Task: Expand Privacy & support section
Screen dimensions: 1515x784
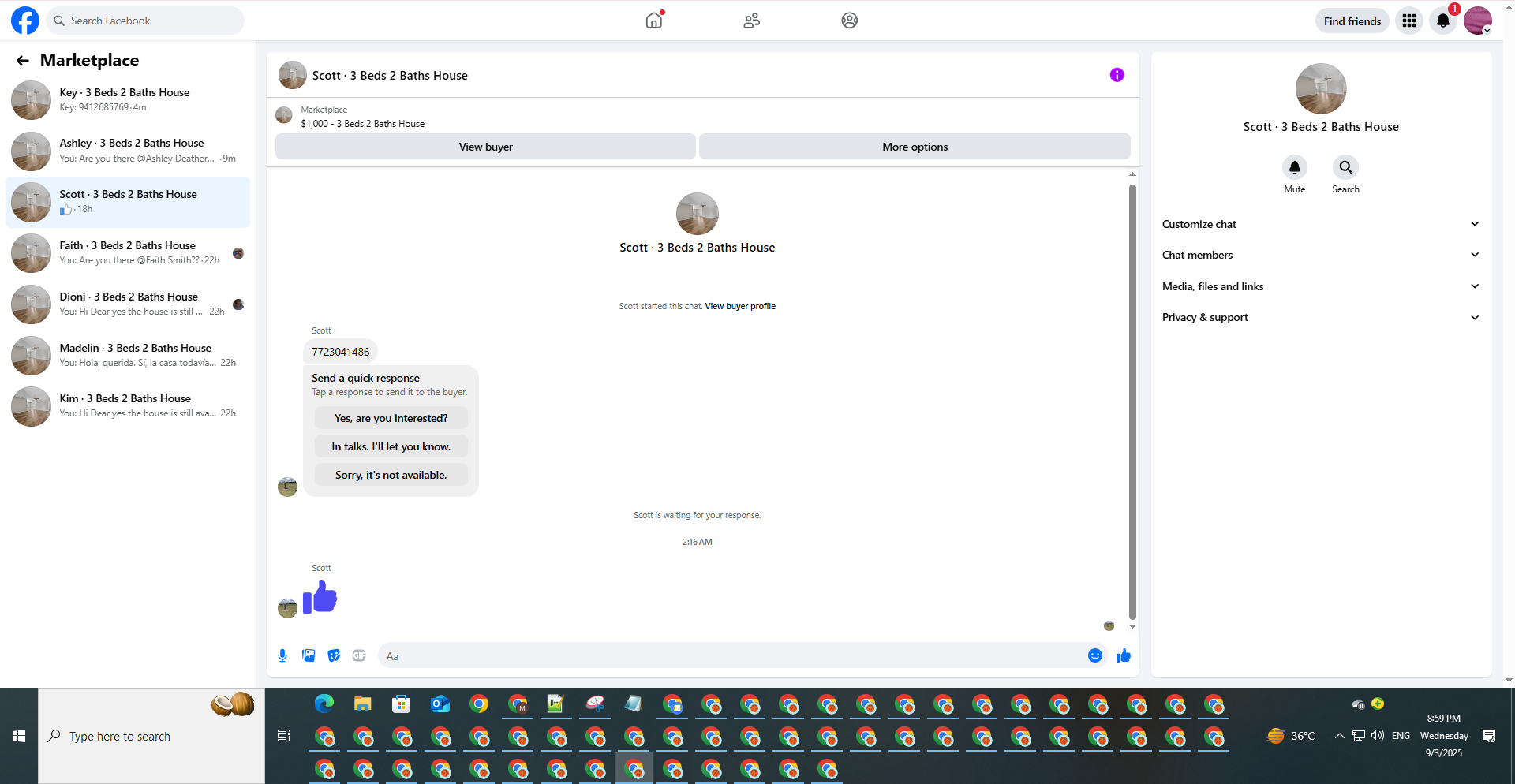Action: tap(1321, 317)
